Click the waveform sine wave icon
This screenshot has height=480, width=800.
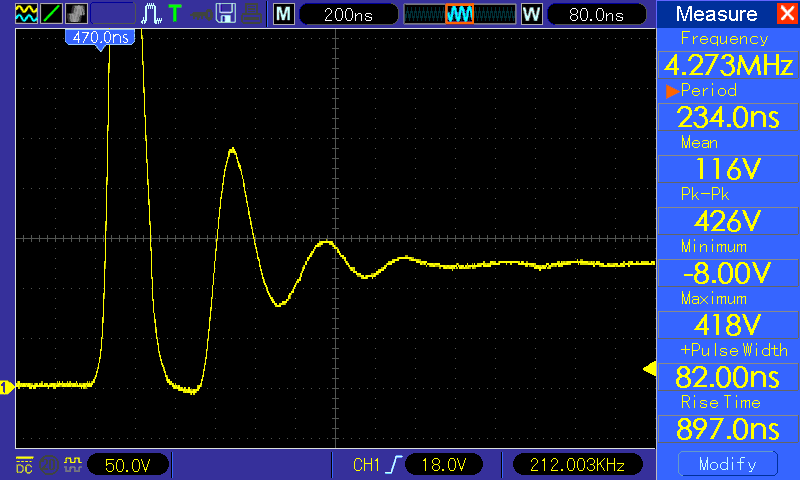[26, 14]
